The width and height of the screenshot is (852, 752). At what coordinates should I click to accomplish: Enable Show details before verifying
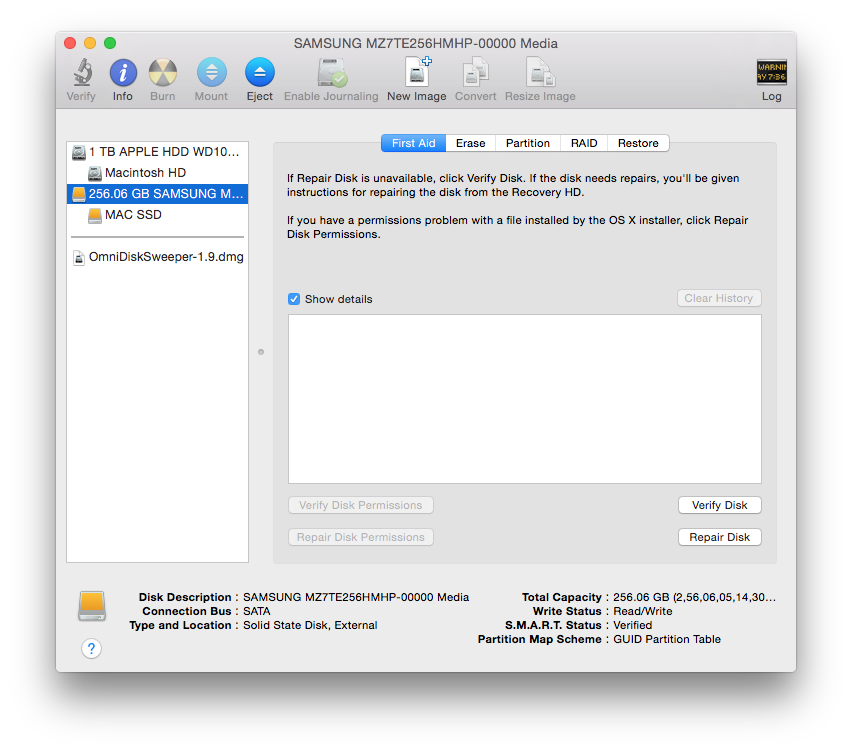click(294, 299)
